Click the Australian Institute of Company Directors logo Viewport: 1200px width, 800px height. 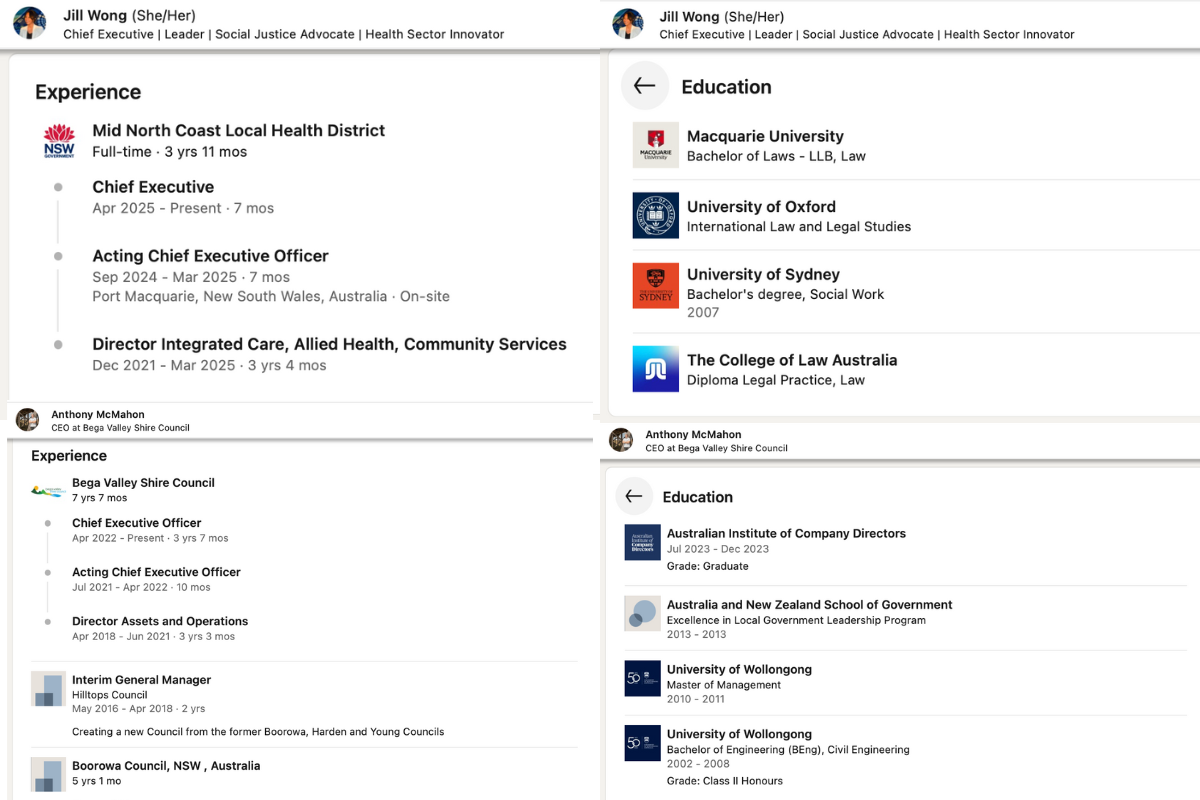(642, 542)
